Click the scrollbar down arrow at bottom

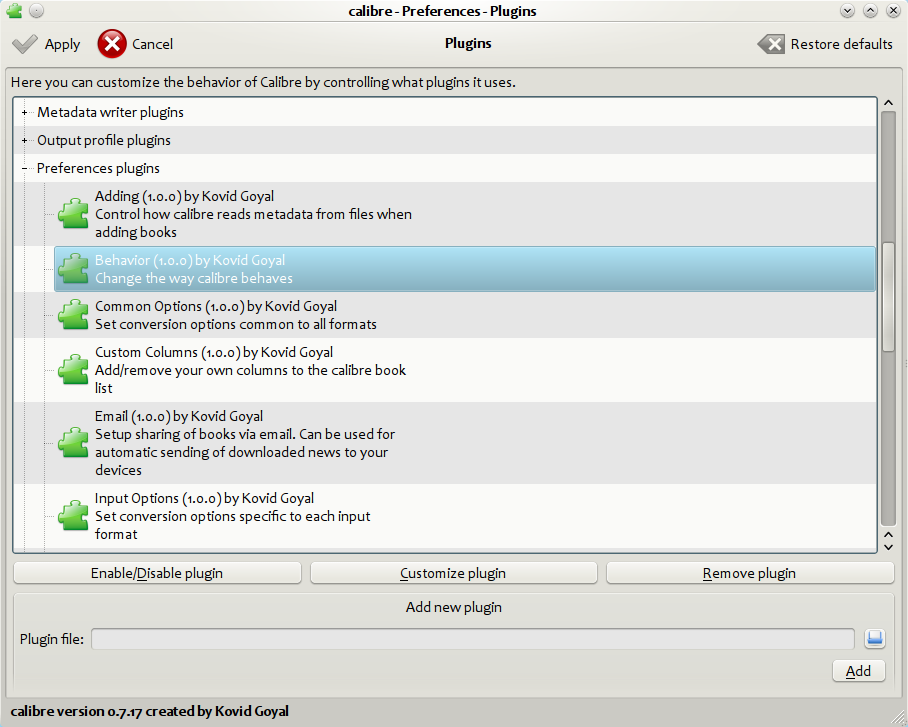888,547
